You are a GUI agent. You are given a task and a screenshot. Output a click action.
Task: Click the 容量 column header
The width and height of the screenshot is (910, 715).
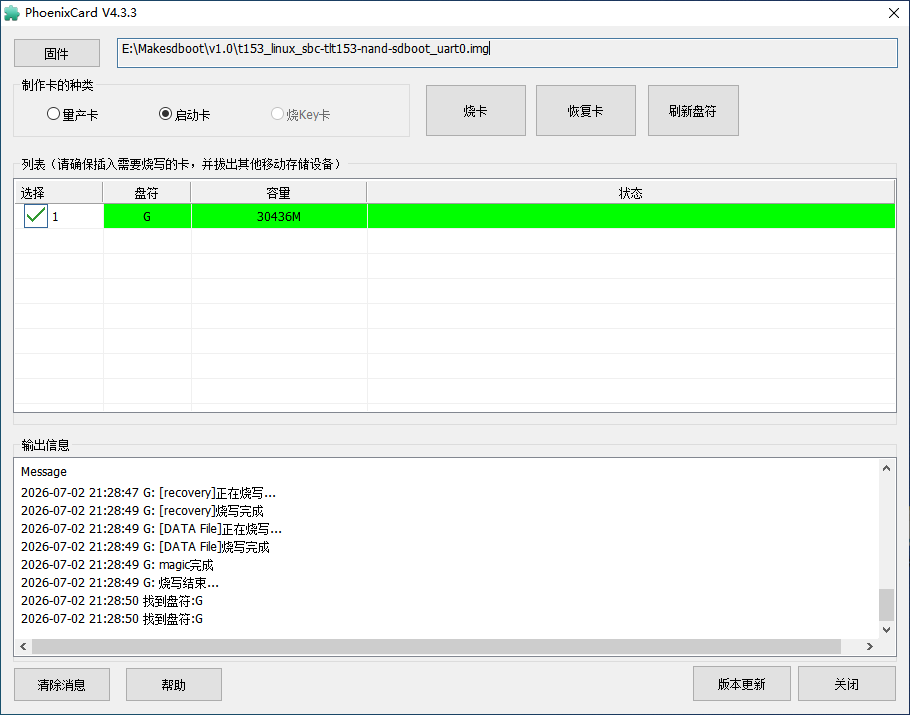click(x=279, y=193)
